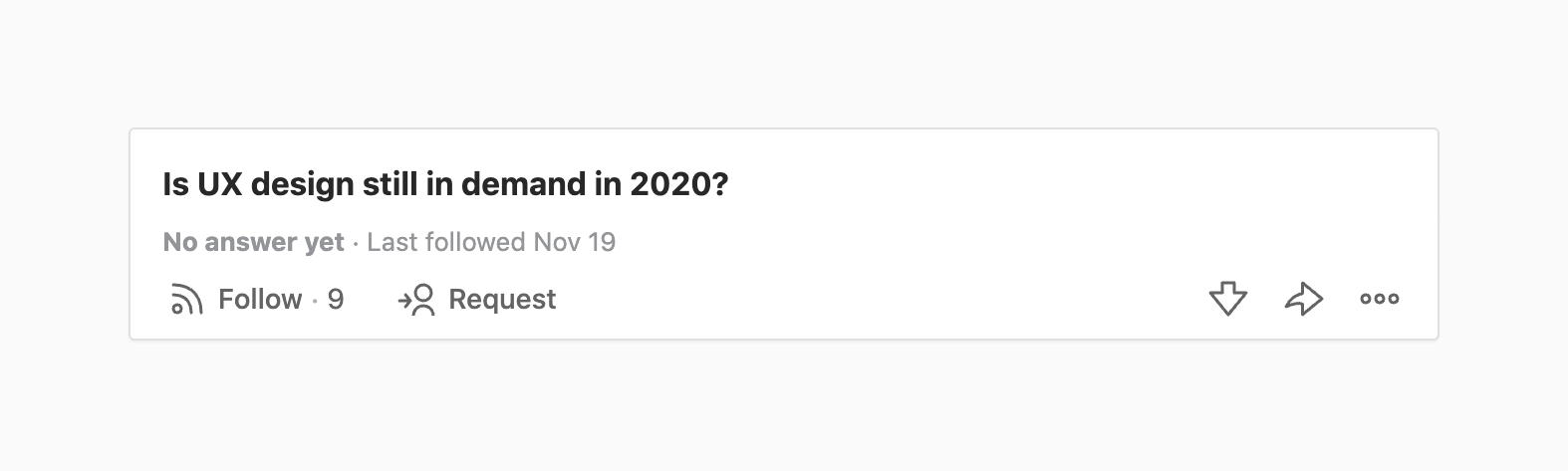
Task: Click the word "UX" in the question title
Action: [x=220, y=185]
